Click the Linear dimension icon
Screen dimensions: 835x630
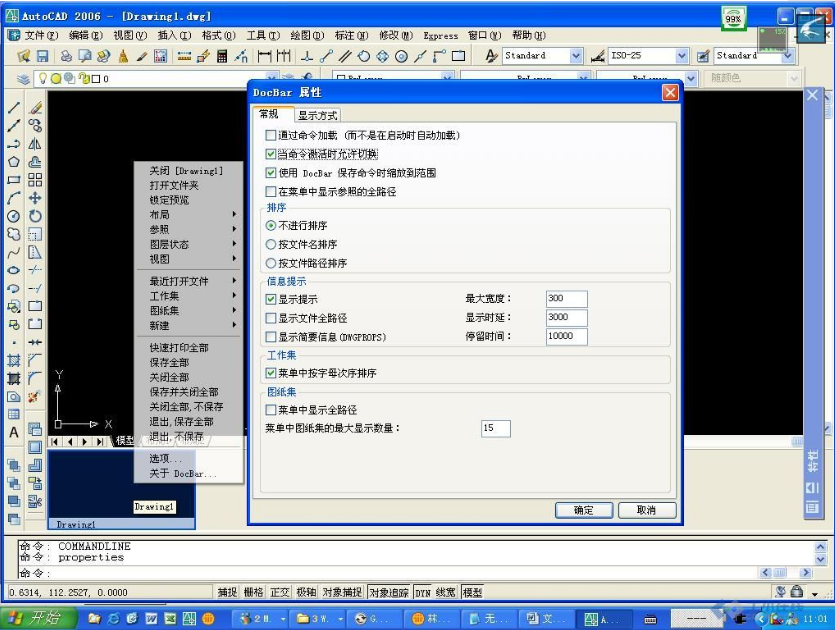(x=264, y=56)
